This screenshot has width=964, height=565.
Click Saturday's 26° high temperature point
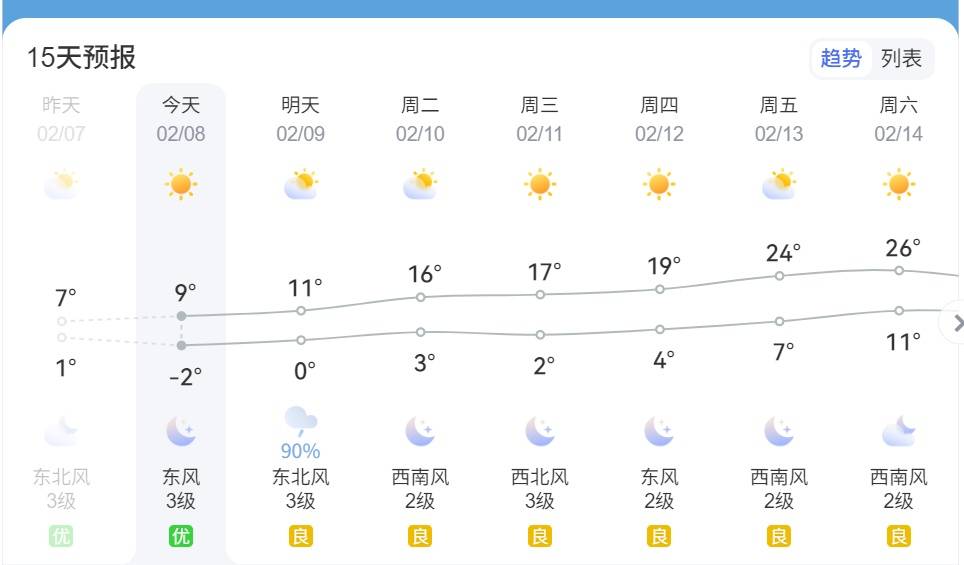click(899, 270)
